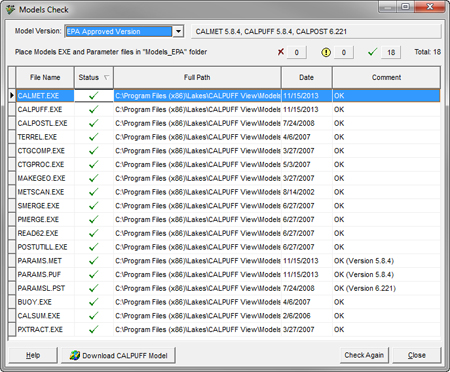Open the Model Version dropdown arrow
Screen dimensions: 450x372
pyautogui.click(x=178, y=31)
